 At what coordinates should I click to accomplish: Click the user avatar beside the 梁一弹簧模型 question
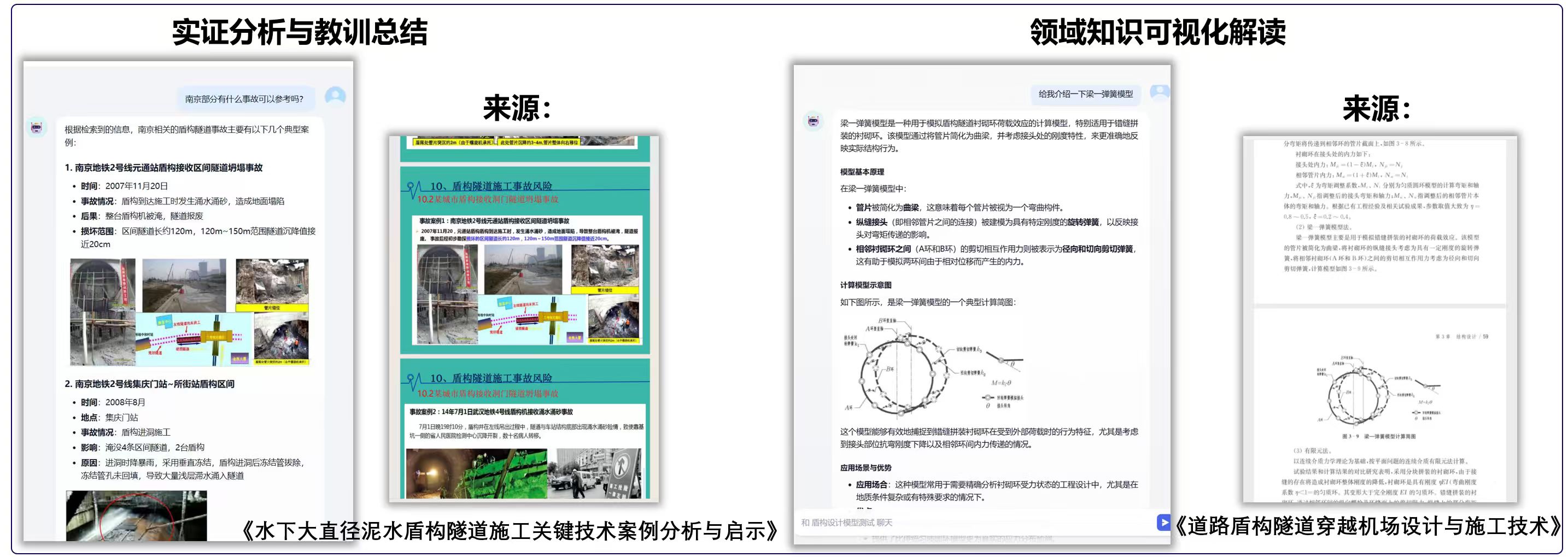click(1160, 92)
